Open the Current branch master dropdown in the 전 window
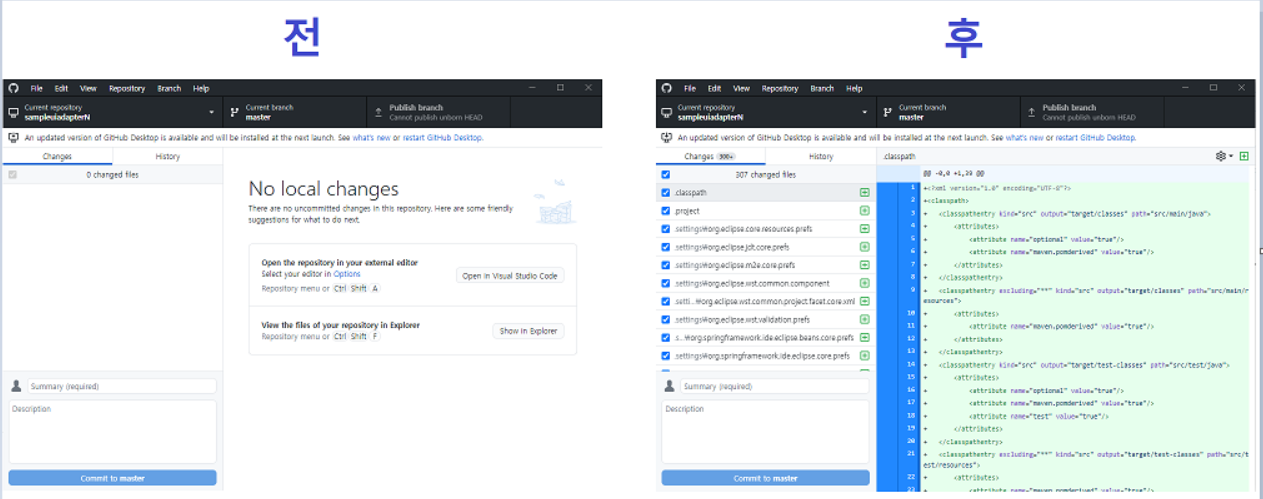Viewport: 1263px width, 499px height. pyautogui.click(x=294, y=112)
